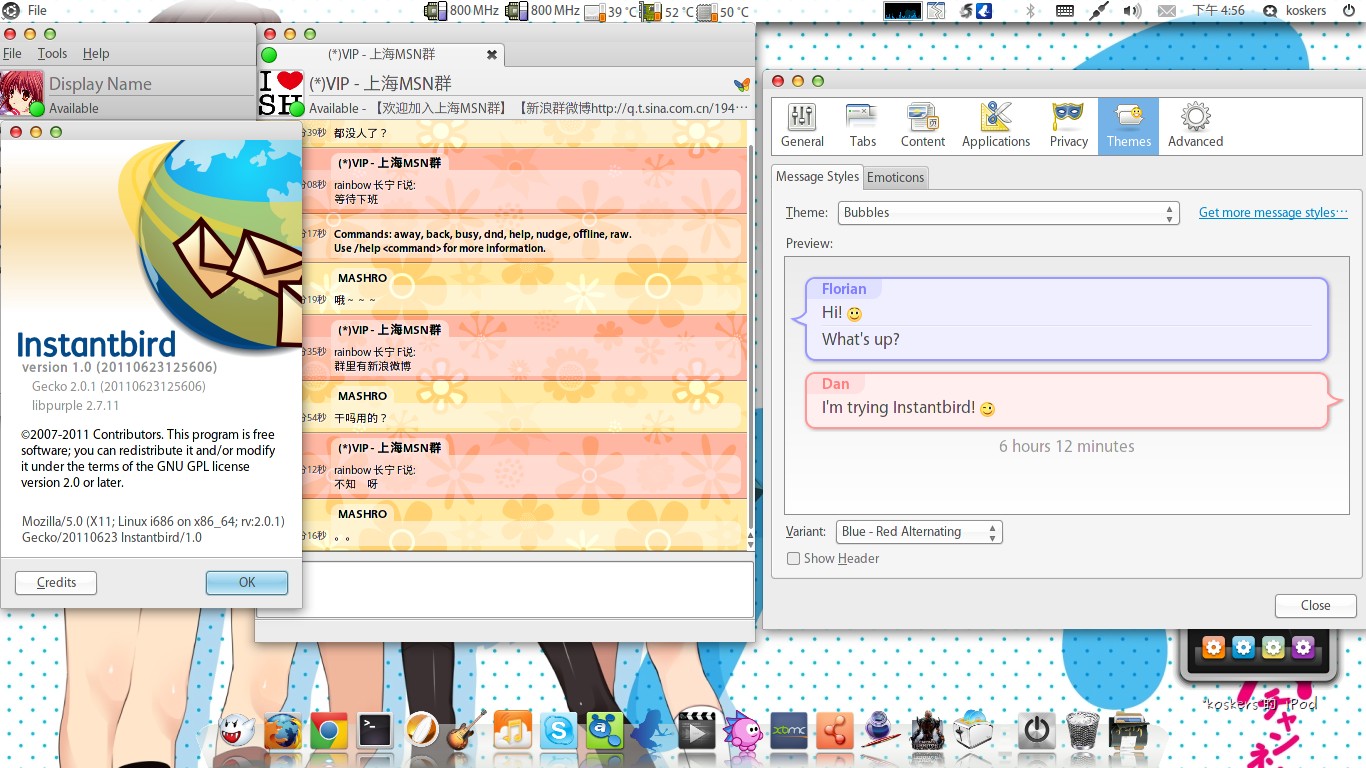Screen dimensions: 1366x768
Task: Open the clock showing 下午 4:56
Action: tap(1218, 11)
